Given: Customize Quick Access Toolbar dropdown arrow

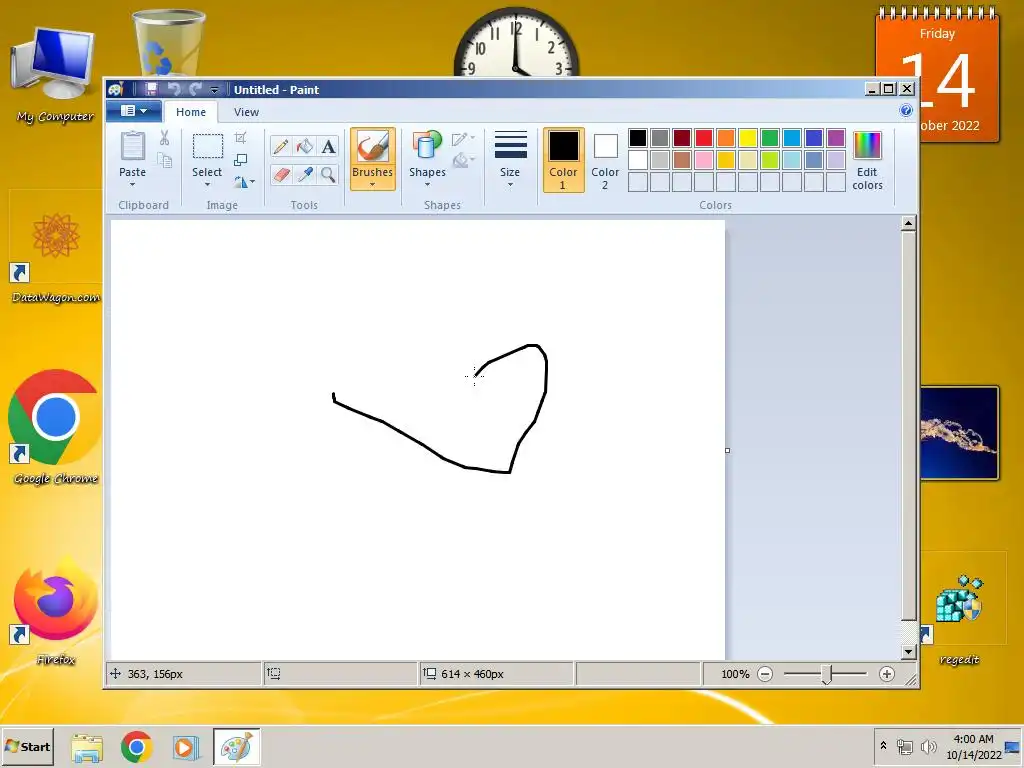Looking at the screenshot, I should pyautogui.click(x=214, y=89).
